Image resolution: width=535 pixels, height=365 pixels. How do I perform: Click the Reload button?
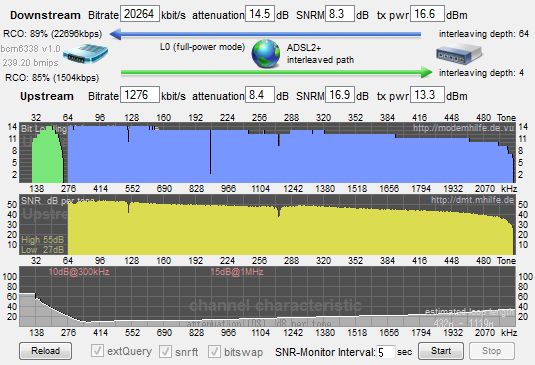pos(45,351)
